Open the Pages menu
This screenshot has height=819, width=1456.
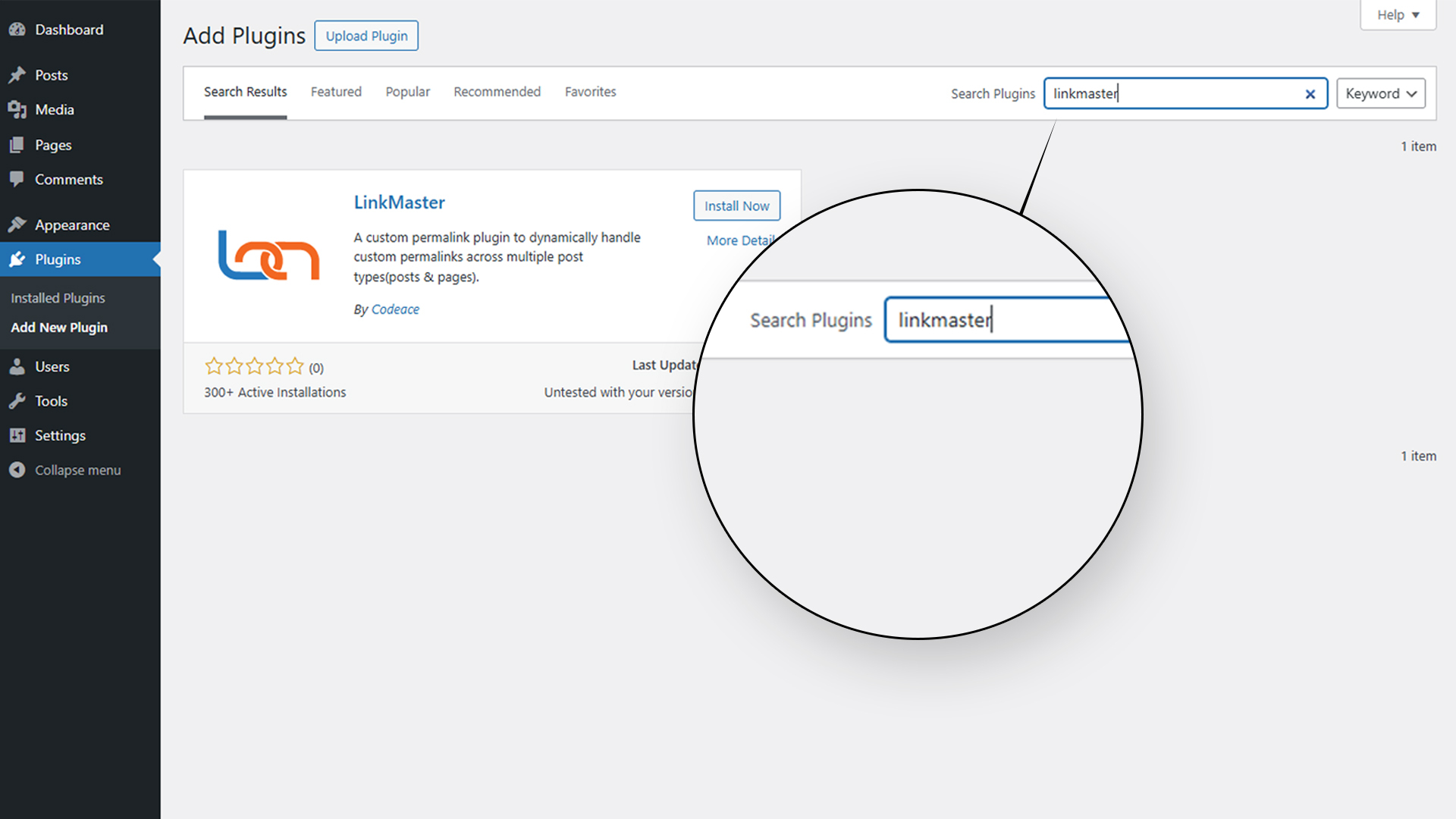tap(80, 145)
